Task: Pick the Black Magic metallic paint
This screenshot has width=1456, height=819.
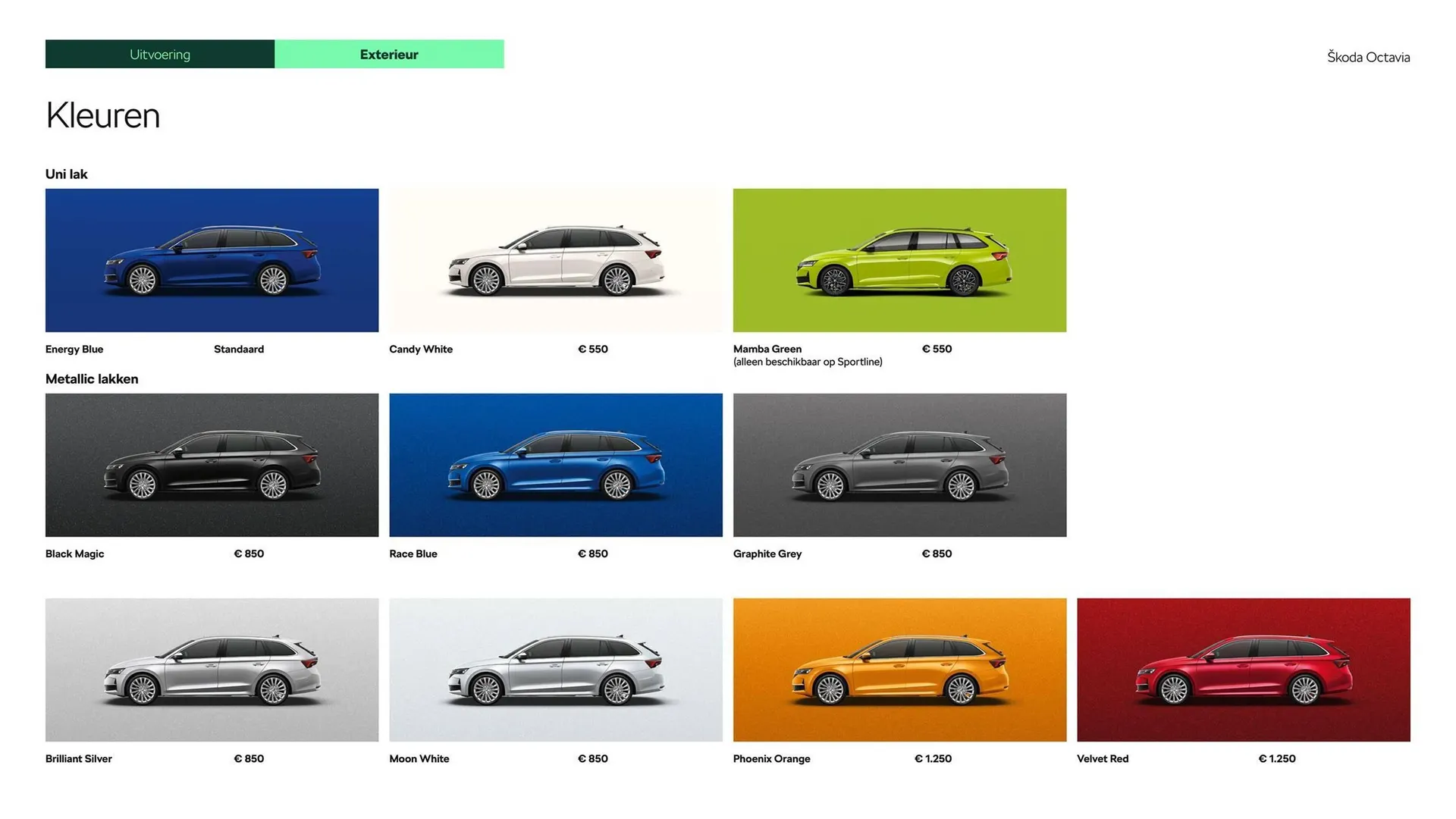Action: tap(212, 465)
